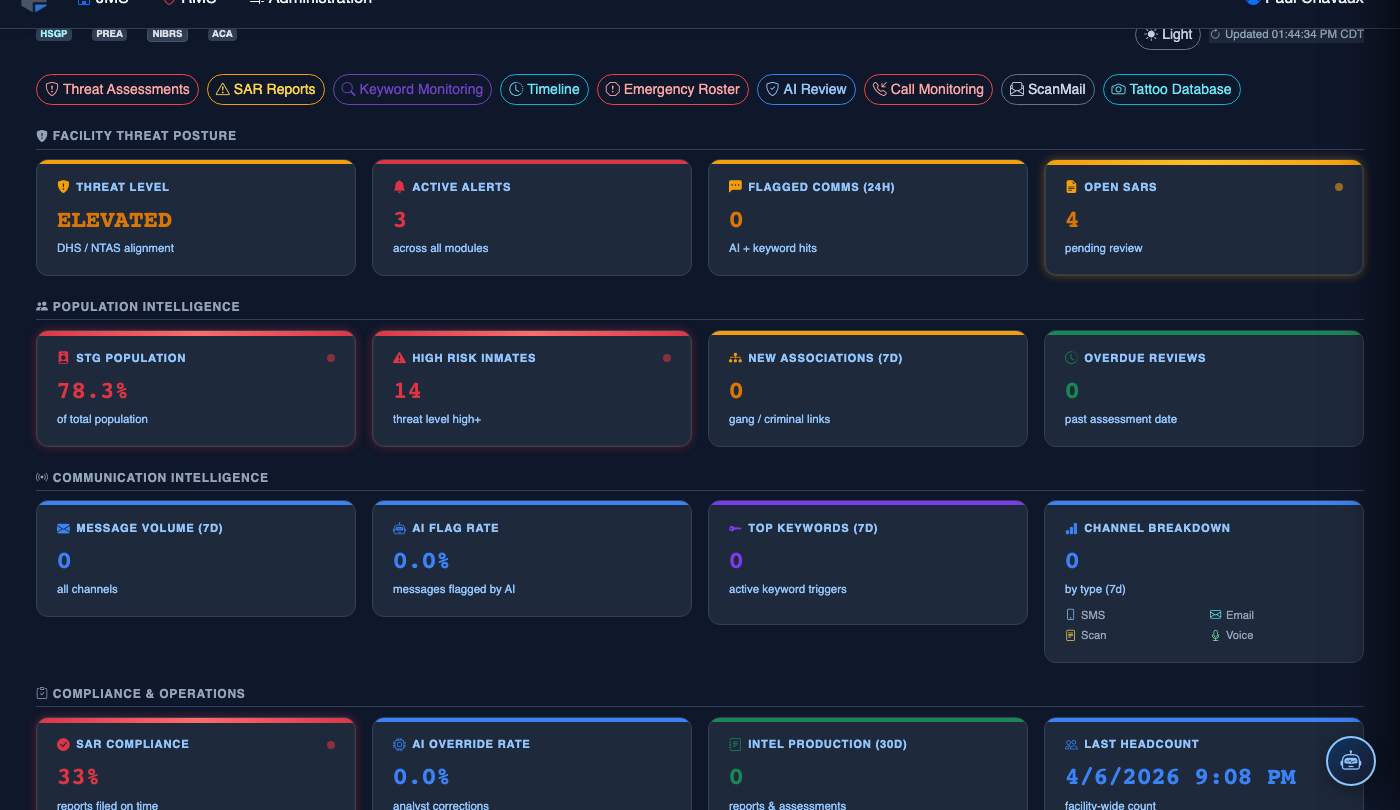
Task: Click the 4/6/2026 9:08 PM headcount value
Action: coord(1180,777)
